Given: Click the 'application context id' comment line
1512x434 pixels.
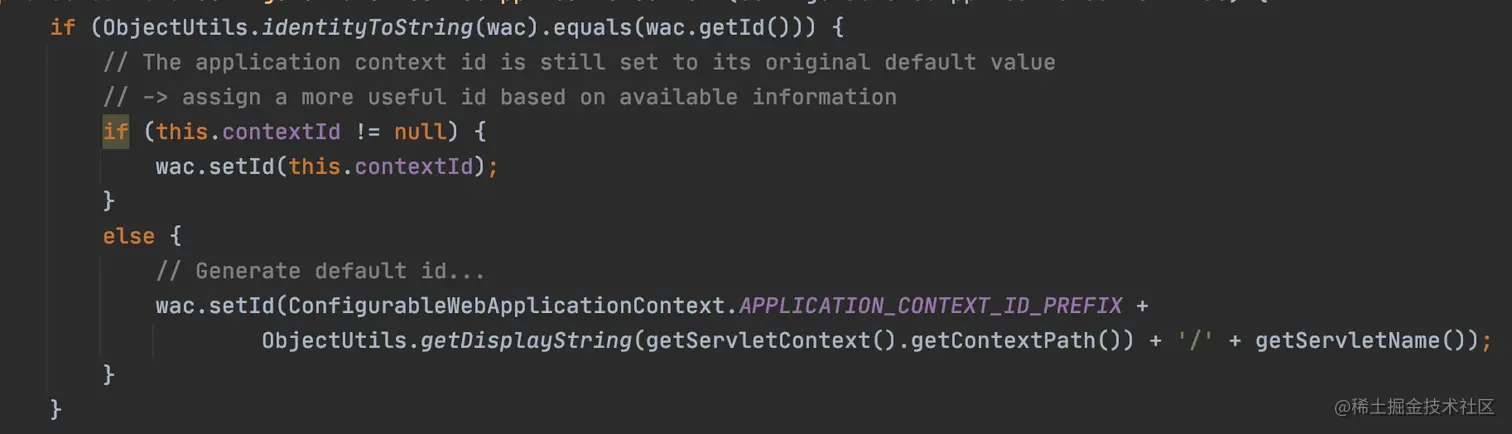Looking at the screenshot, I should [579, 62].
